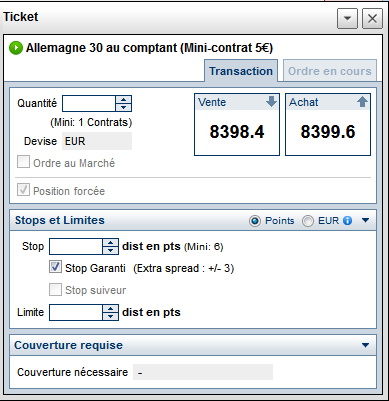Sell at the Vente price 8398.4
389x401 pixels.
[237, 125]
